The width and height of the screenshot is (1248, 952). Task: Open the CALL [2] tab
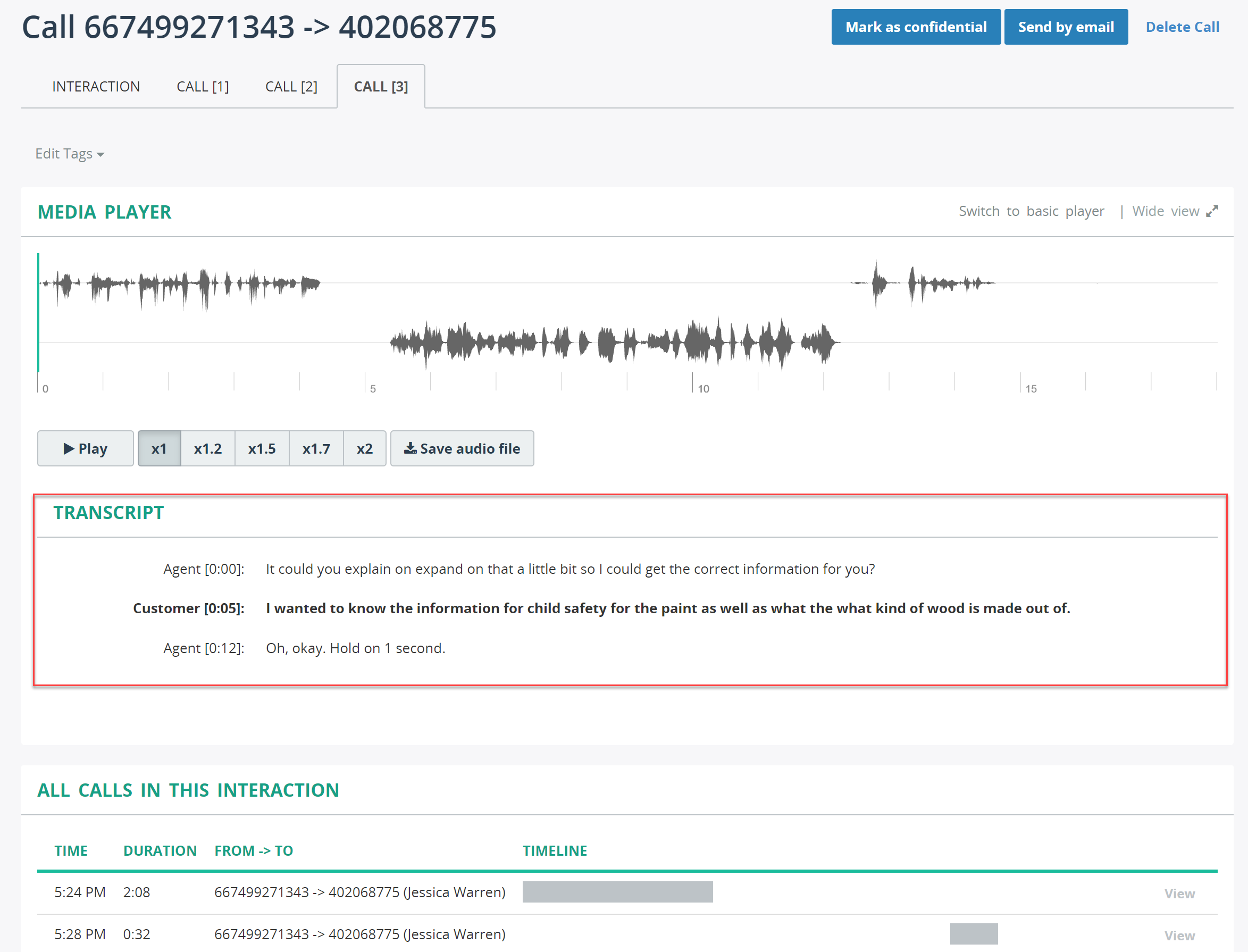(291, 86)
